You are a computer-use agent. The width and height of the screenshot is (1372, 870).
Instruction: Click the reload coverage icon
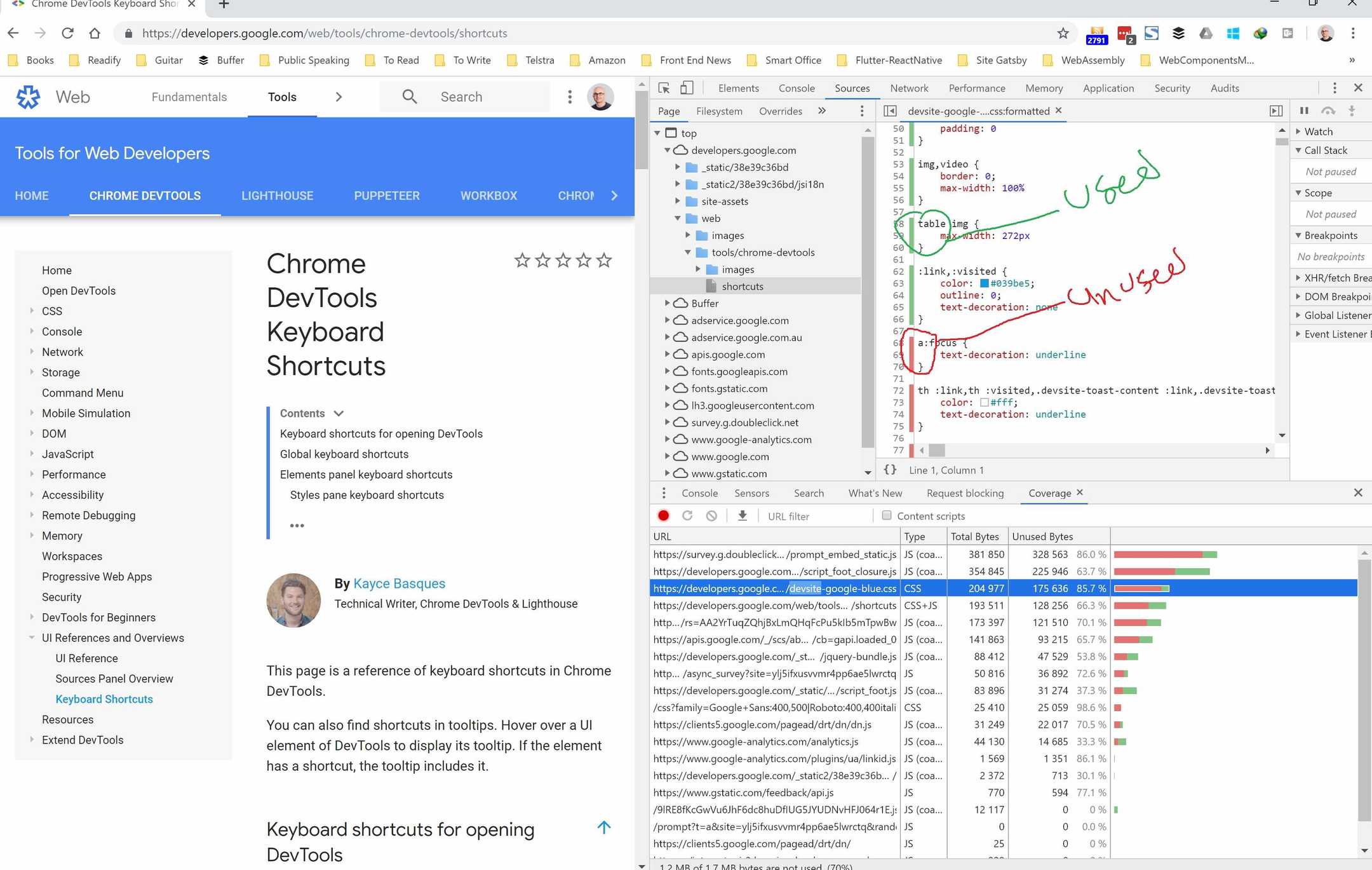pos(687,516)
